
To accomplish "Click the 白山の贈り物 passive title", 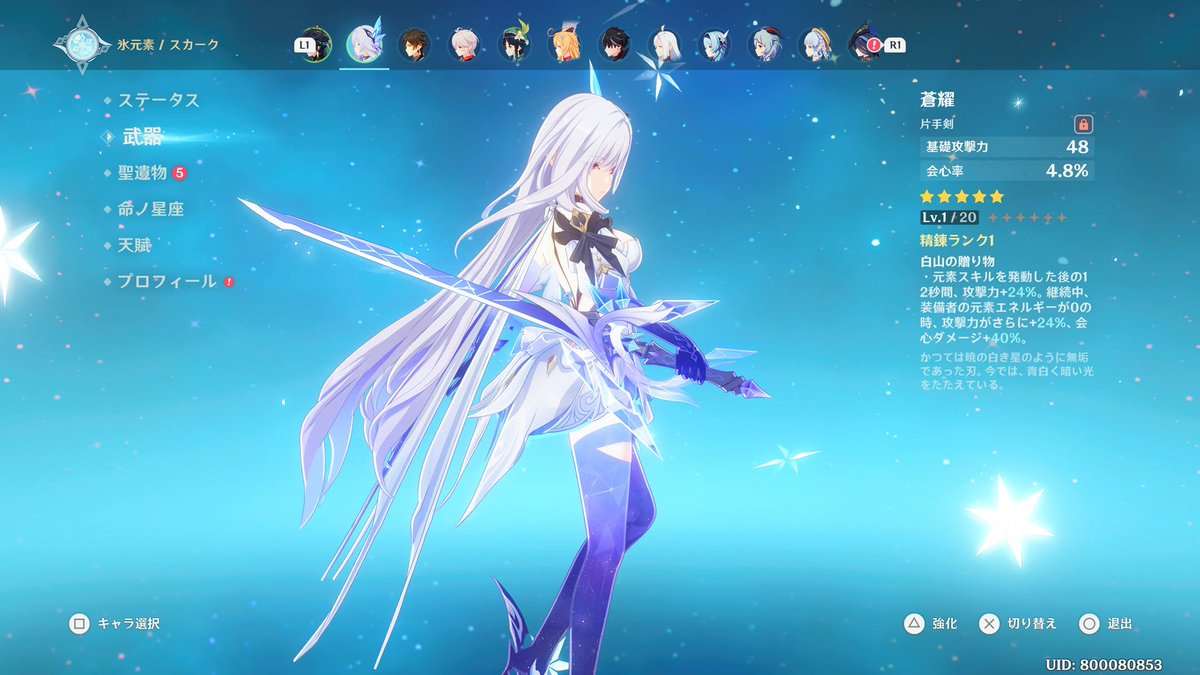I will pos(959,260).
